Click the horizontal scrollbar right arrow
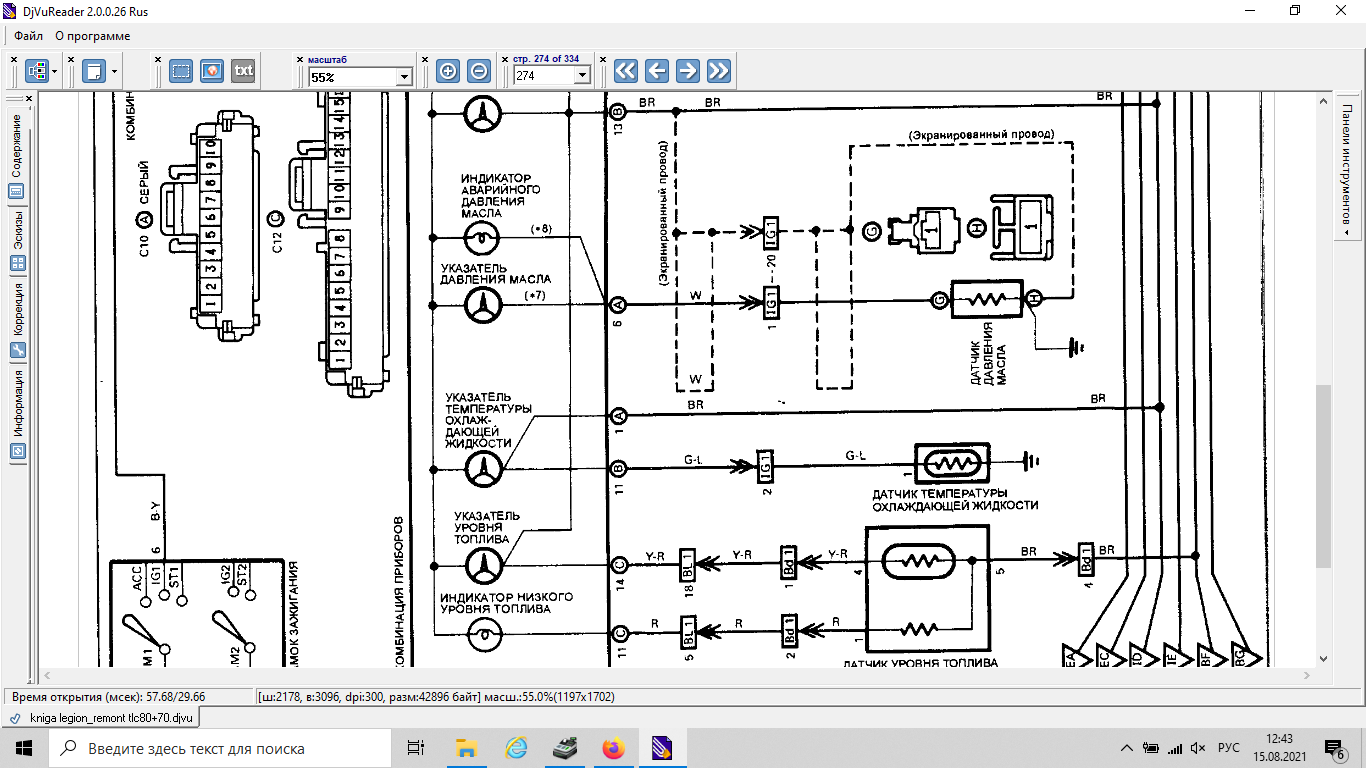1366x768 pixels. pyautogui.click(x=1307, y=676)
